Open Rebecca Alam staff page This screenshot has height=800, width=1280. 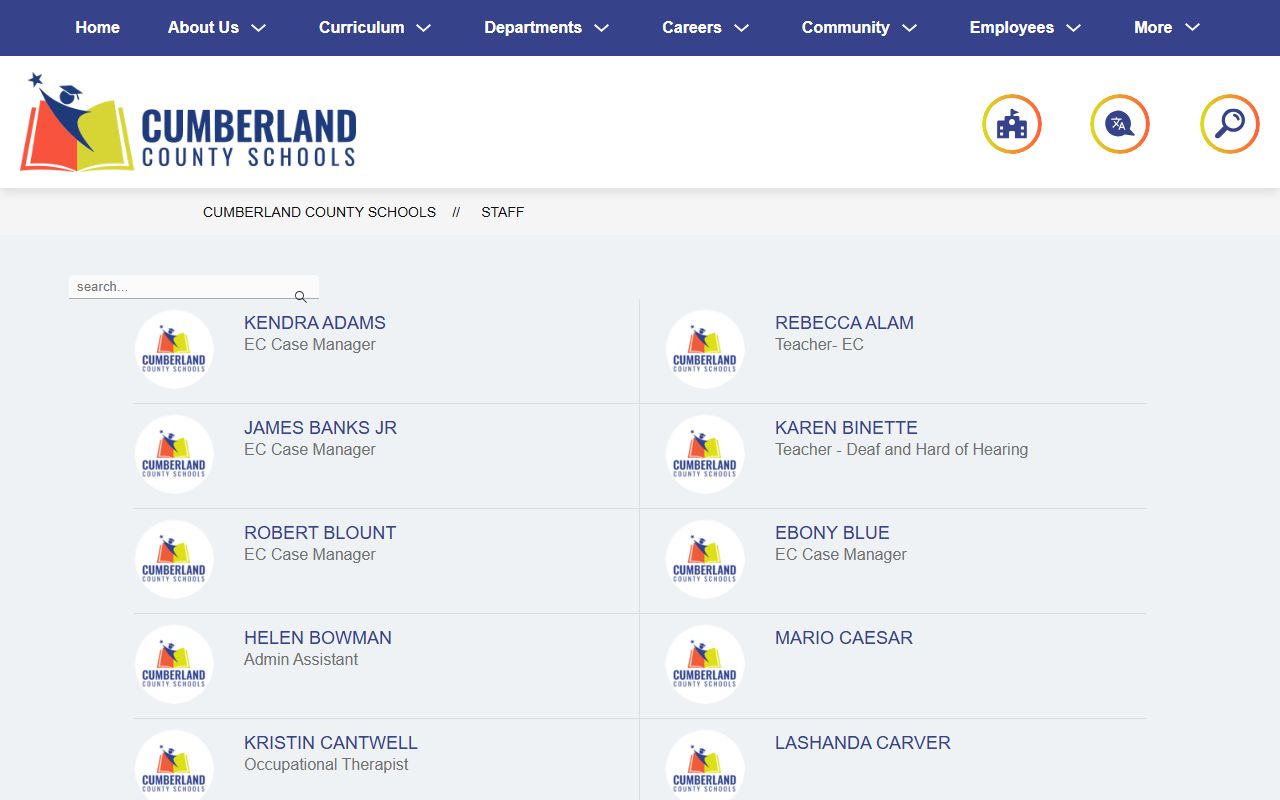coord(844,323)
